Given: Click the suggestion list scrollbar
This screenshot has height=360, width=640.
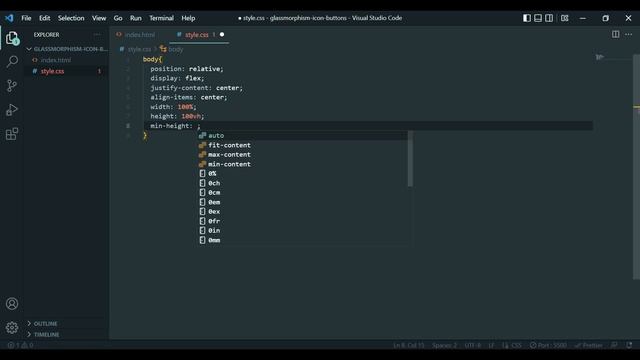Looking at the screenshot, I should [410, 159].
